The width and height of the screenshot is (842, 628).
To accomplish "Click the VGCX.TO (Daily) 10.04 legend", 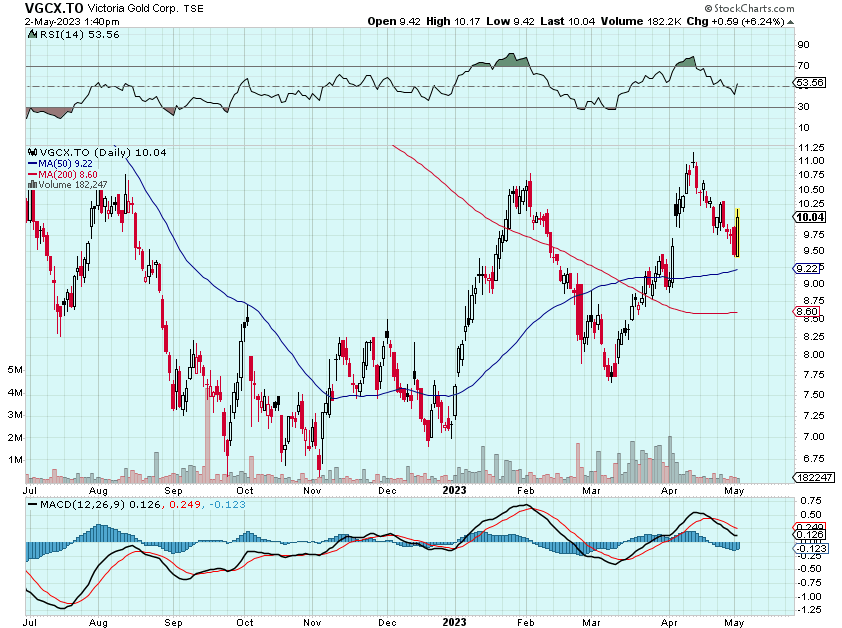I will point(103,153).
